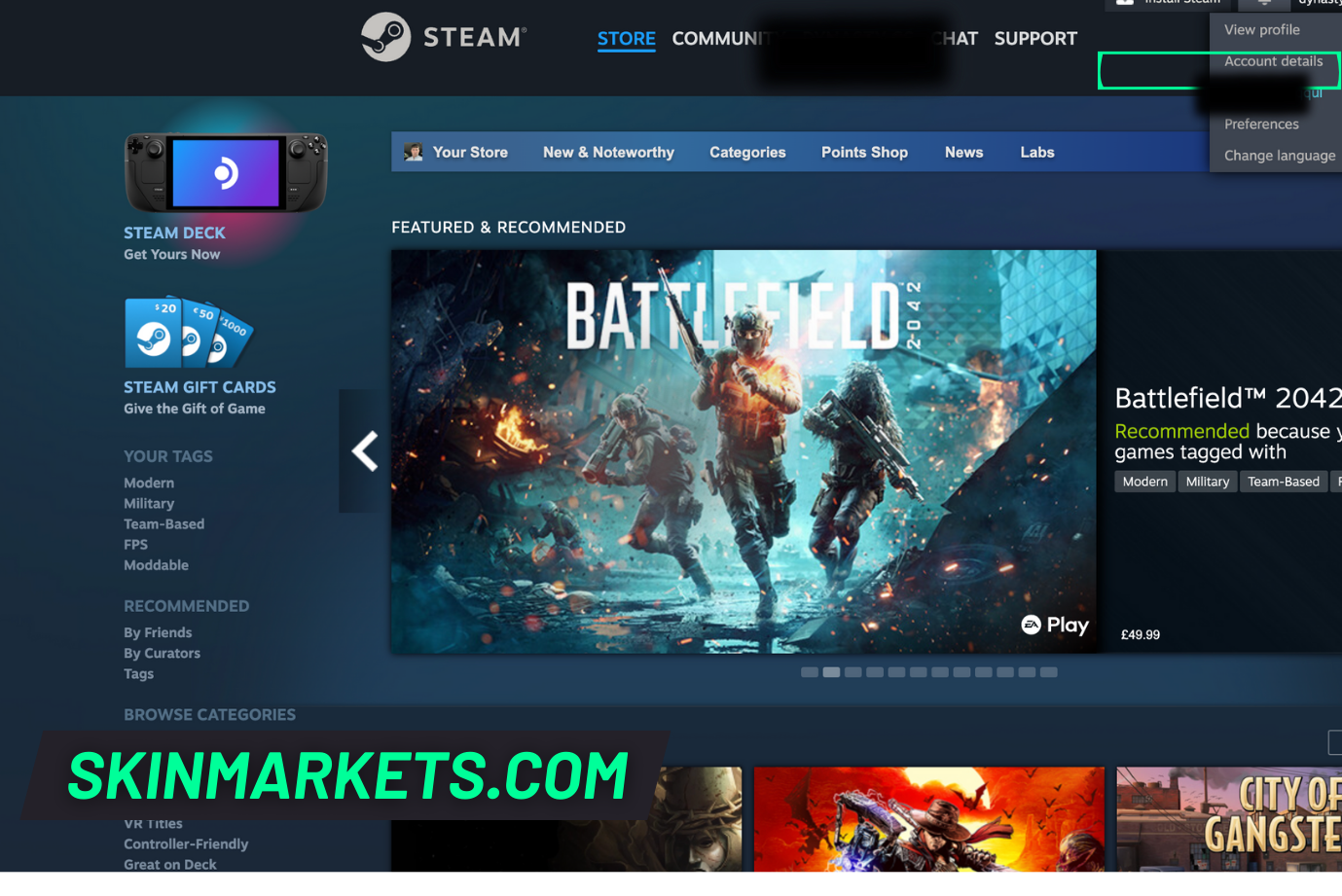Screen dimensions: 1342x896
Task: Click the £49.99 price label
Action: pos(1140,635)
